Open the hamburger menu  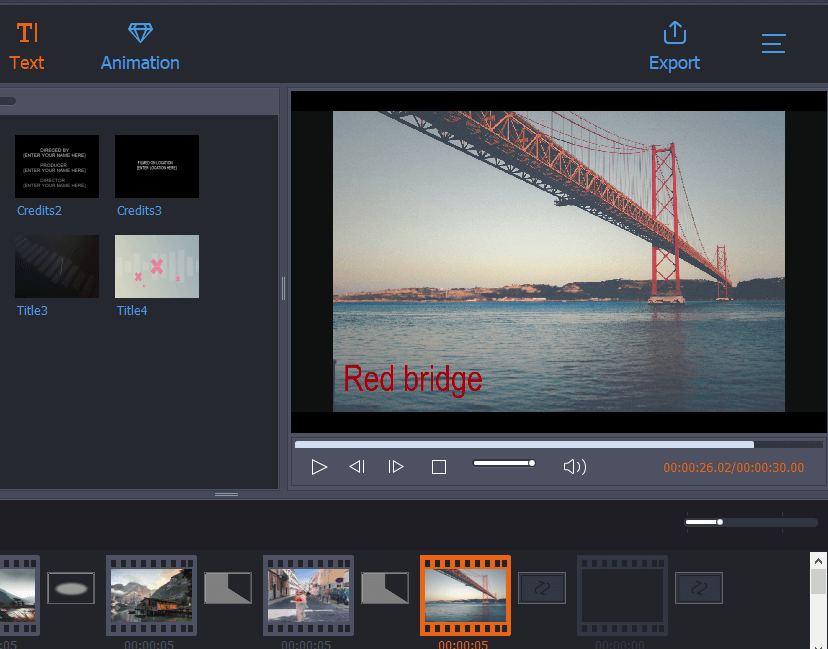coord(773,44)
